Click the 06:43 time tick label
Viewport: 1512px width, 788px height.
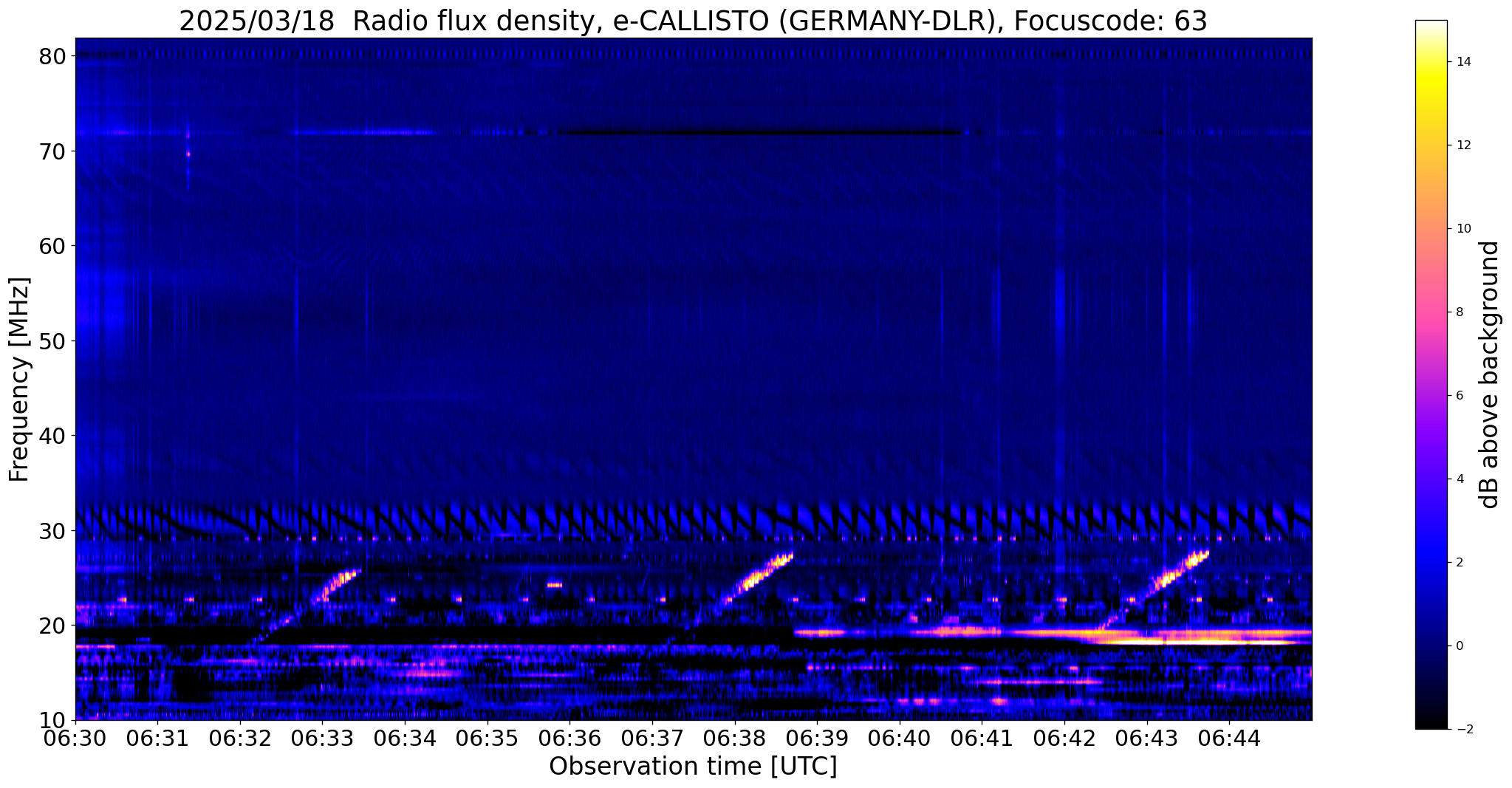point(1146,738)
